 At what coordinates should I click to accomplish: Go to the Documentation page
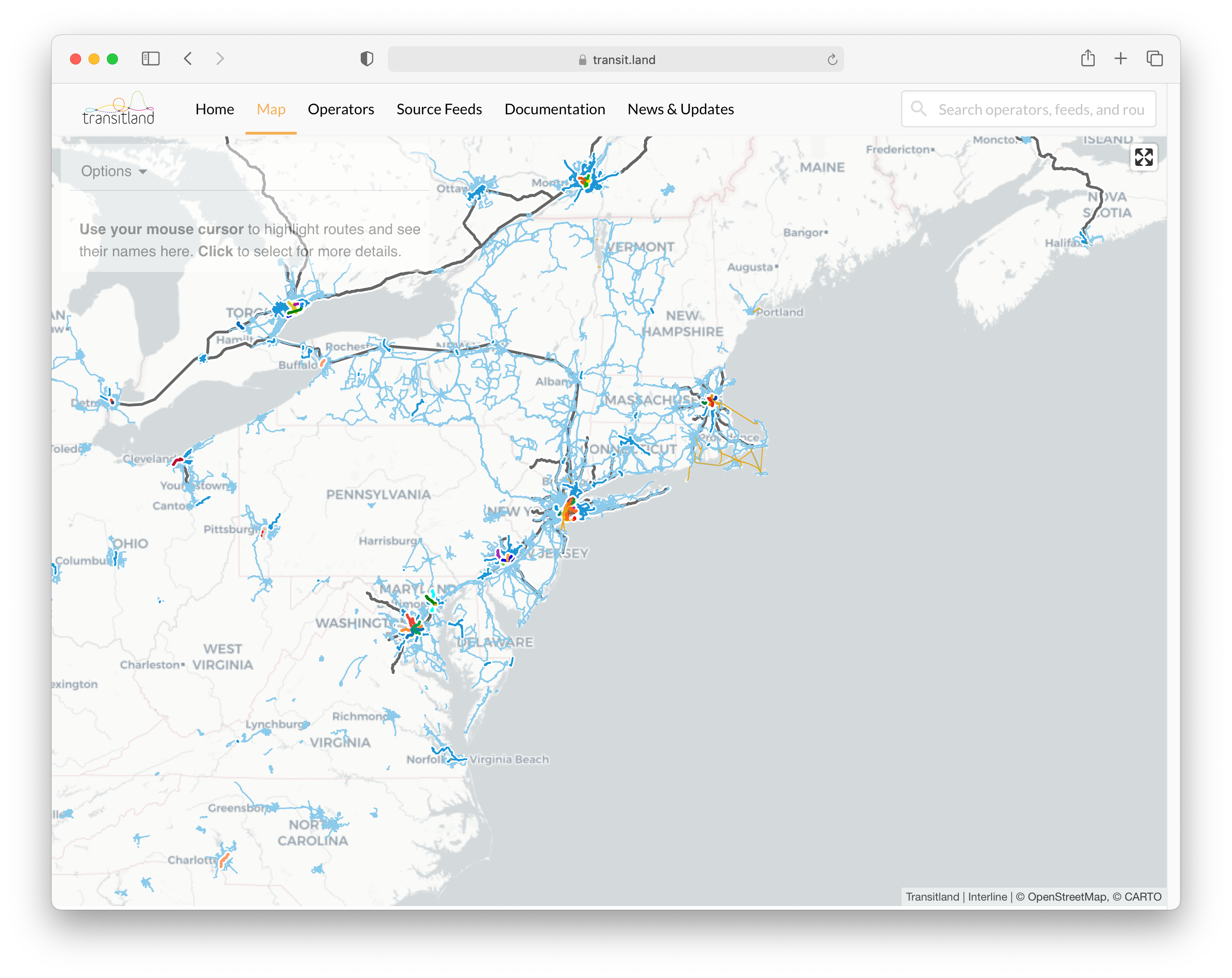pos(555,109)
